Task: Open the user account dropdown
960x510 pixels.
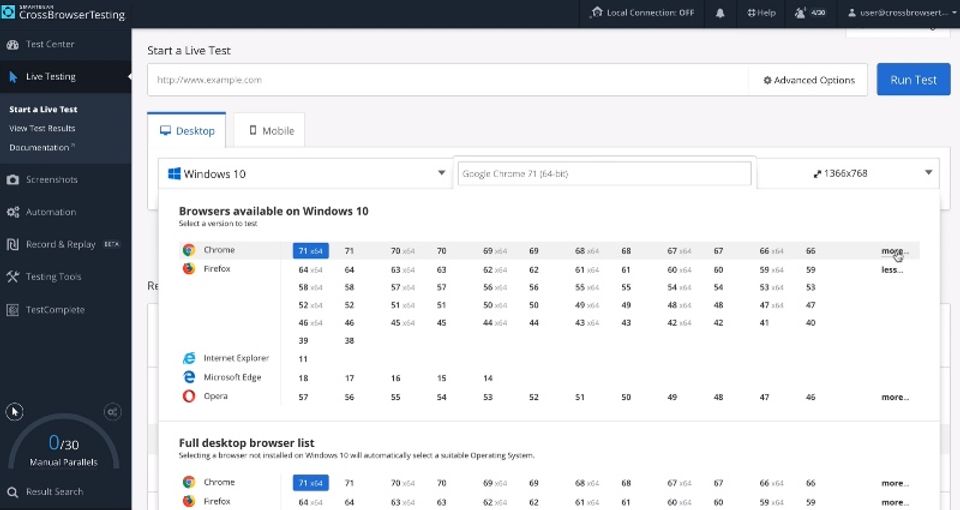Action: [902, 13]
